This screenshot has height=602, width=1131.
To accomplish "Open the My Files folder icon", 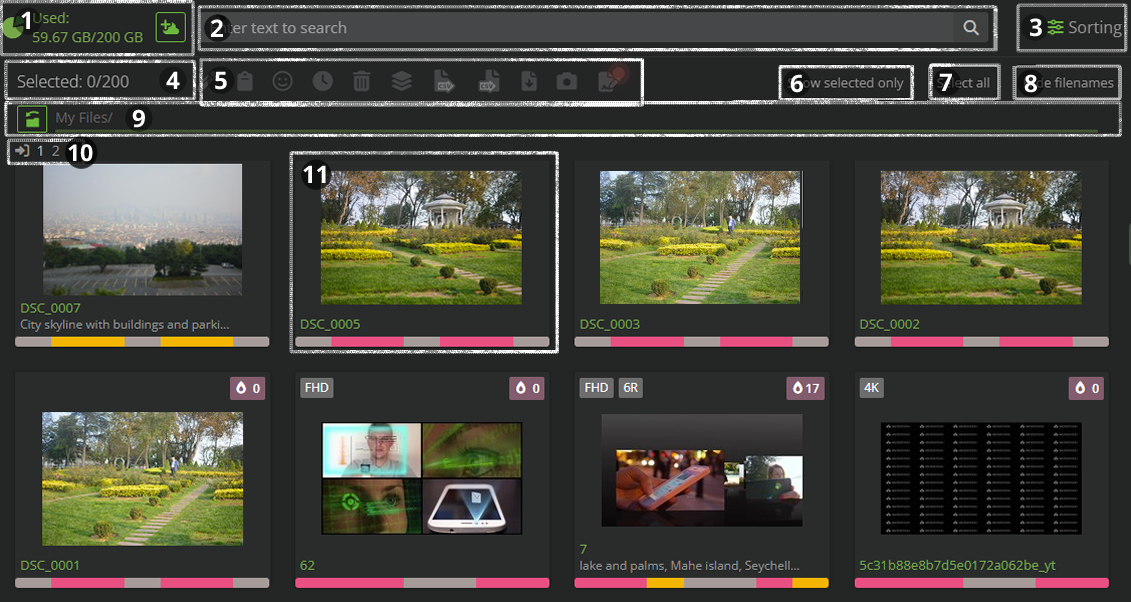I will tap(33, 119).
